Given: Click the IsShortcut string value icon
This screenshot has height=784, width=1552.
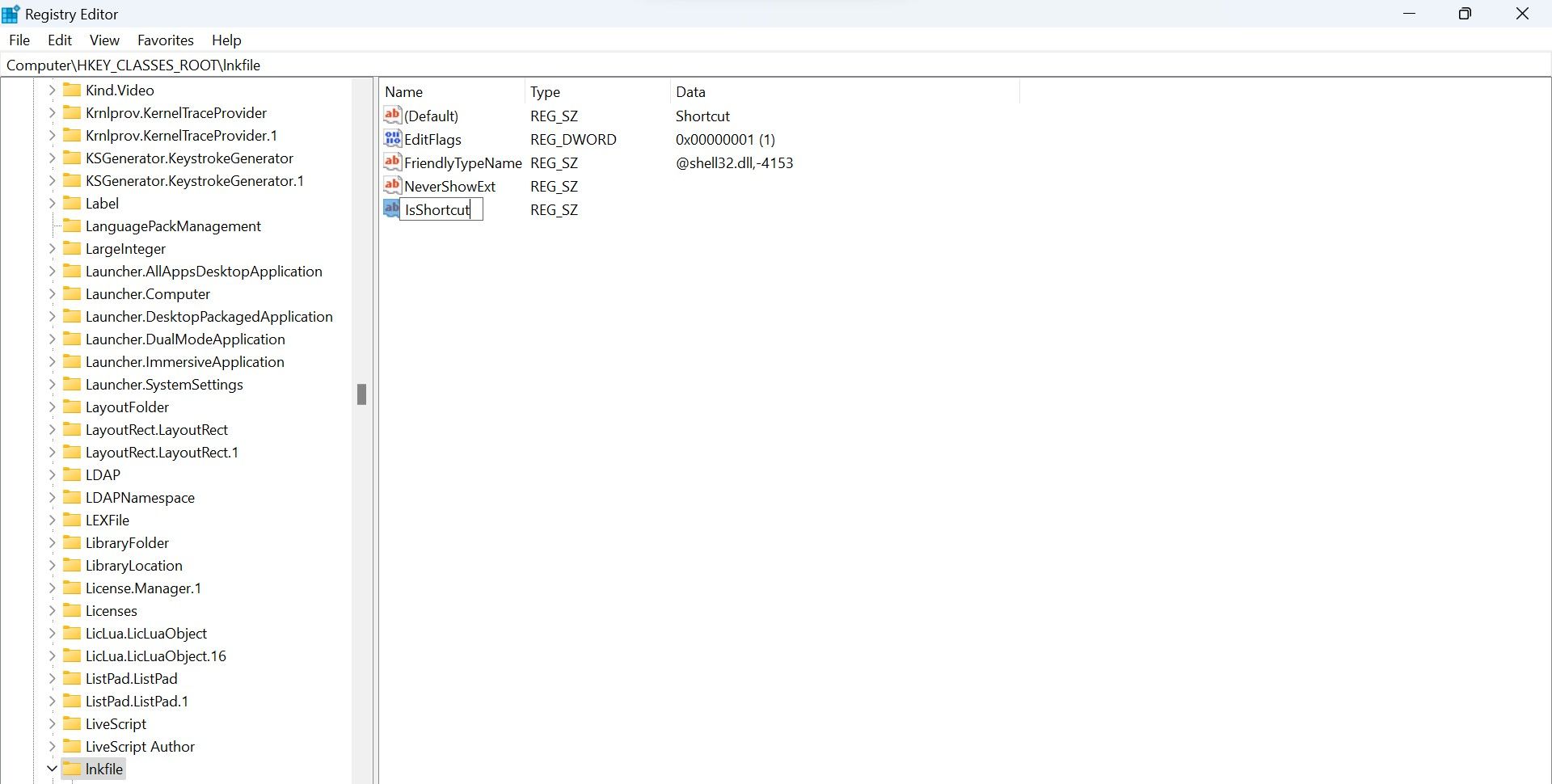Looking at the screenshot, I should coord(391,209).
